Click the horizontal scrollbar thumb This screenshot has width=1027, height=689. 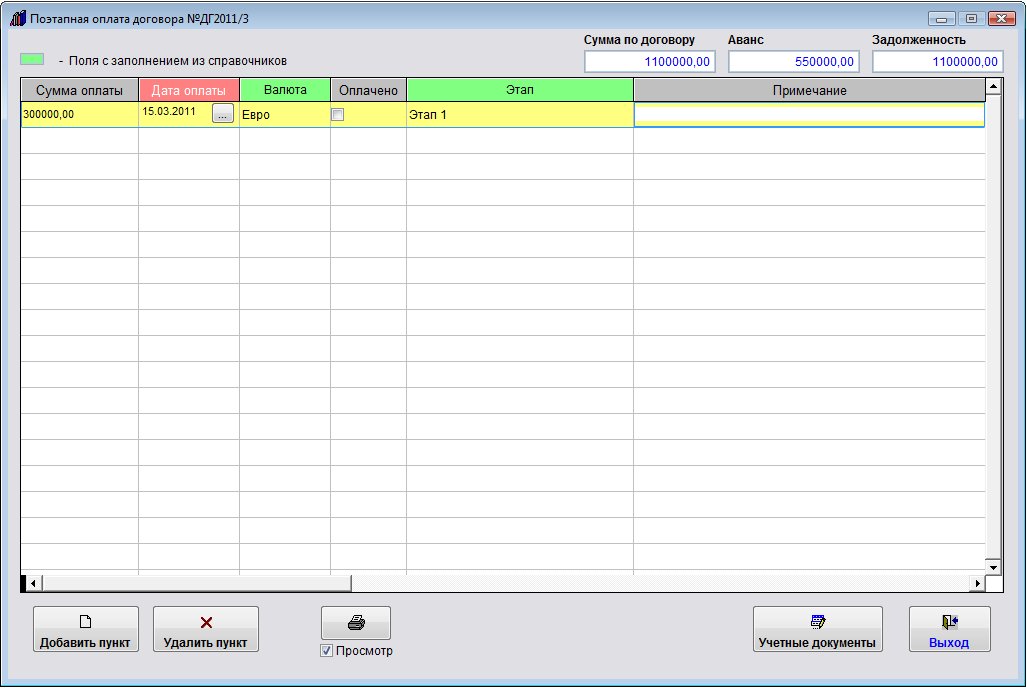tap(196, 583)
